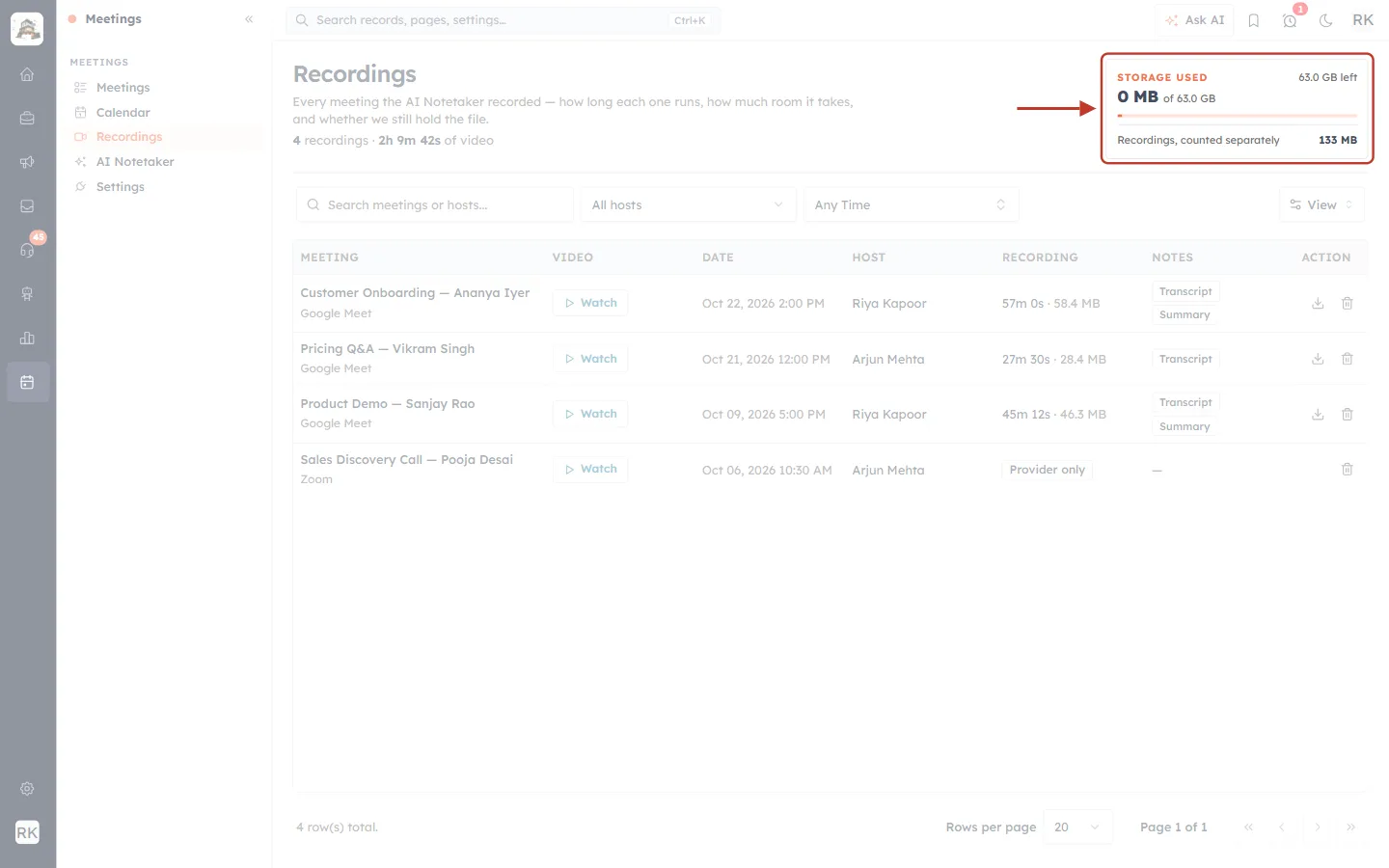Click the Provider only label
Screen dimensions: 1389x868
[1047, 470]
